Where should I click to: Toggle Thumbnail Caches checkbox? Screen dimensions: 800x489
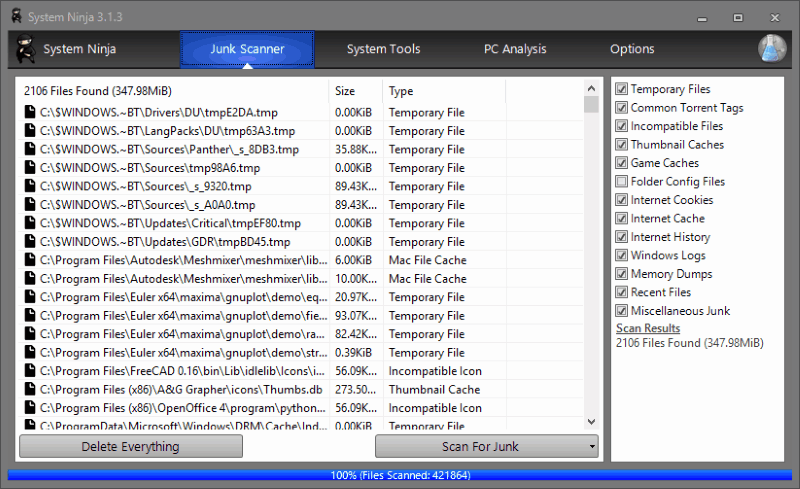pyautogui.click(x=621, y=144)
